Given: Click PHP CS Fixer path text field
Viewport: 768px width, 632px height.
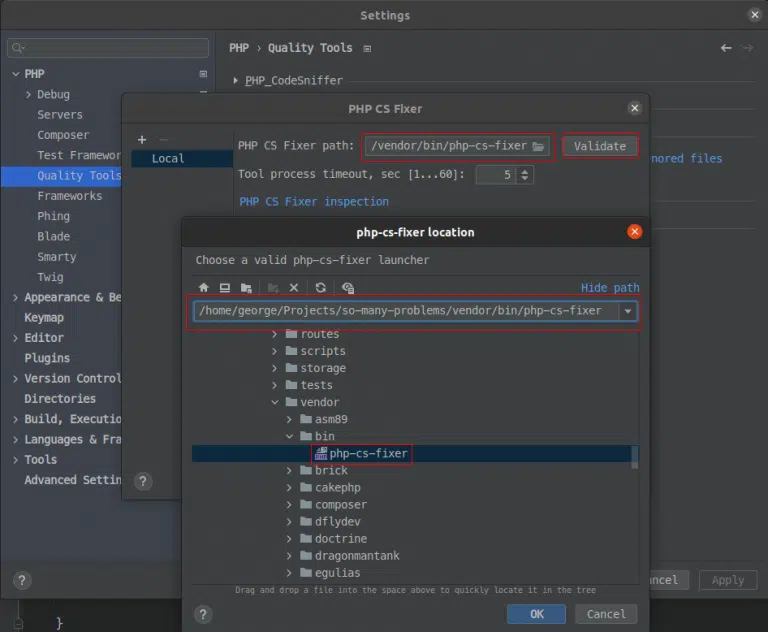Looking at the screenshot, I should 448,146.
